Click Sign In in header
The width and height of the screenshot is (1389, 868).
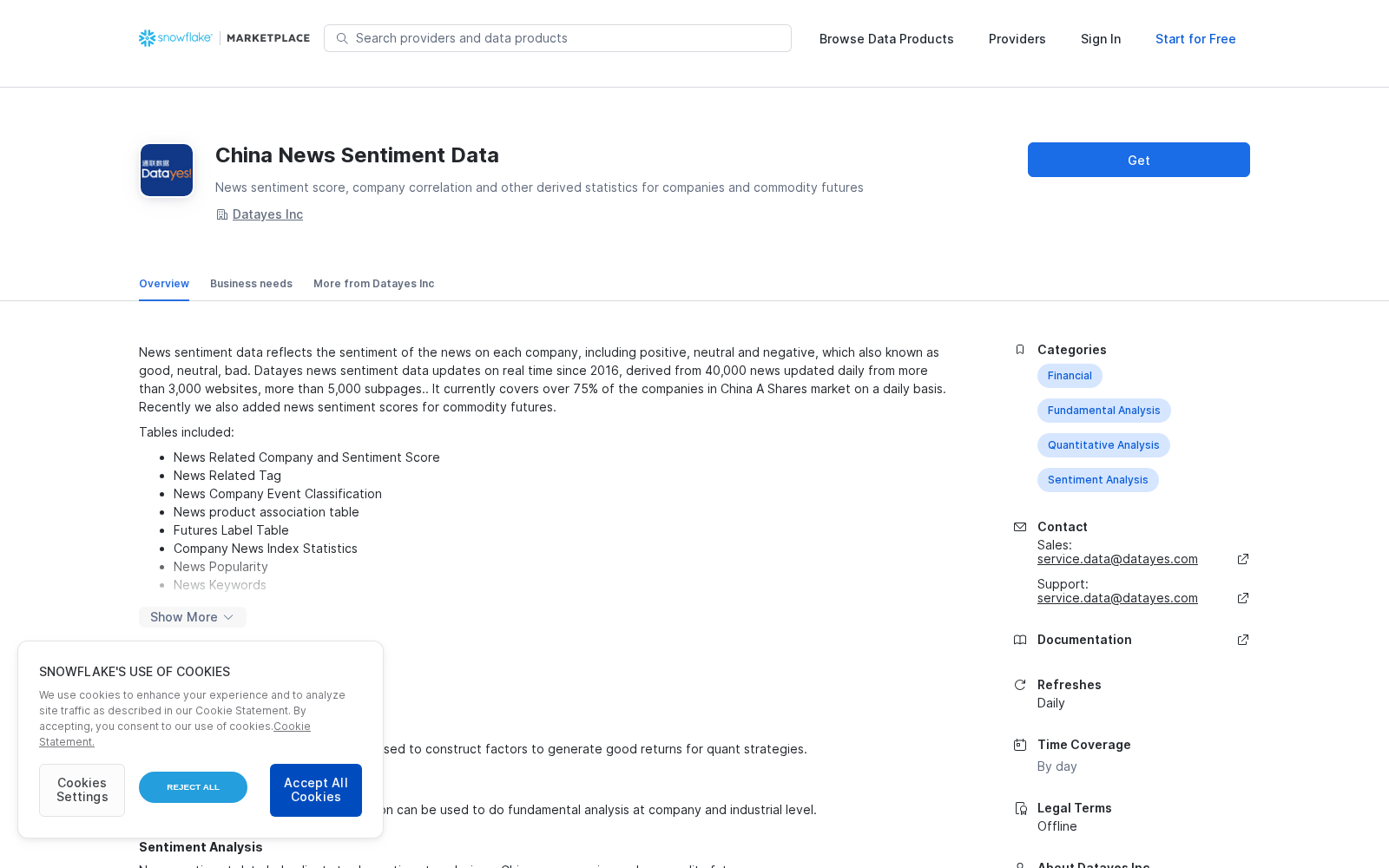click(x=1101, y=39)
